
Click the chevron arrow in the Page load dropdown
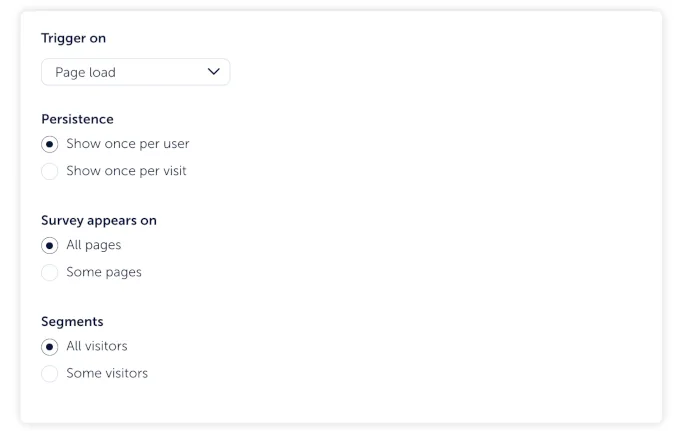pyautogui.click(x=213, y=72)
